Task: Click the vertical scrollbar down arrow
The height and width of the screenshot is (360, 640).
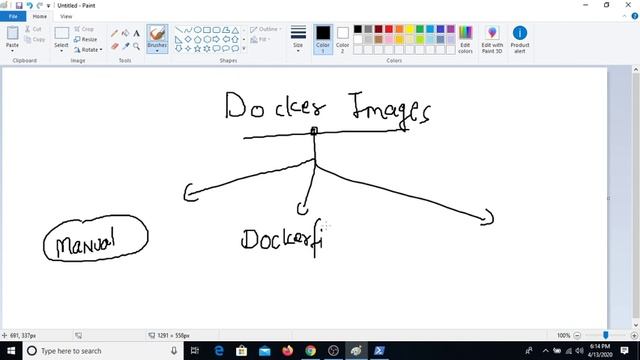Action: pos(636,325)
